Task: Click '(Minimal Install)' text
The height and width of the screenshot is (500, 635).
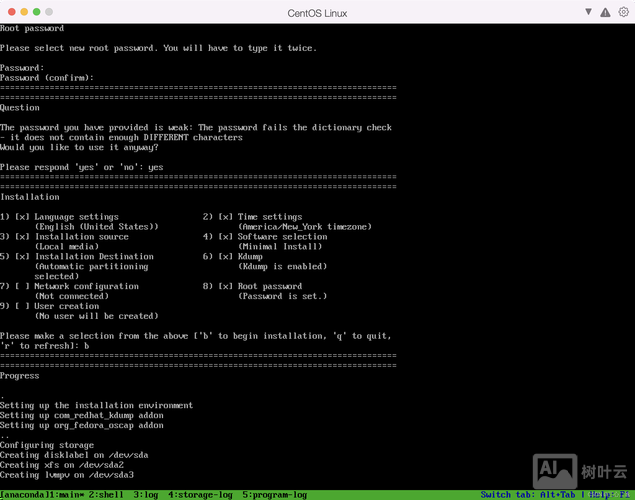Action: [x=280, y=247]
